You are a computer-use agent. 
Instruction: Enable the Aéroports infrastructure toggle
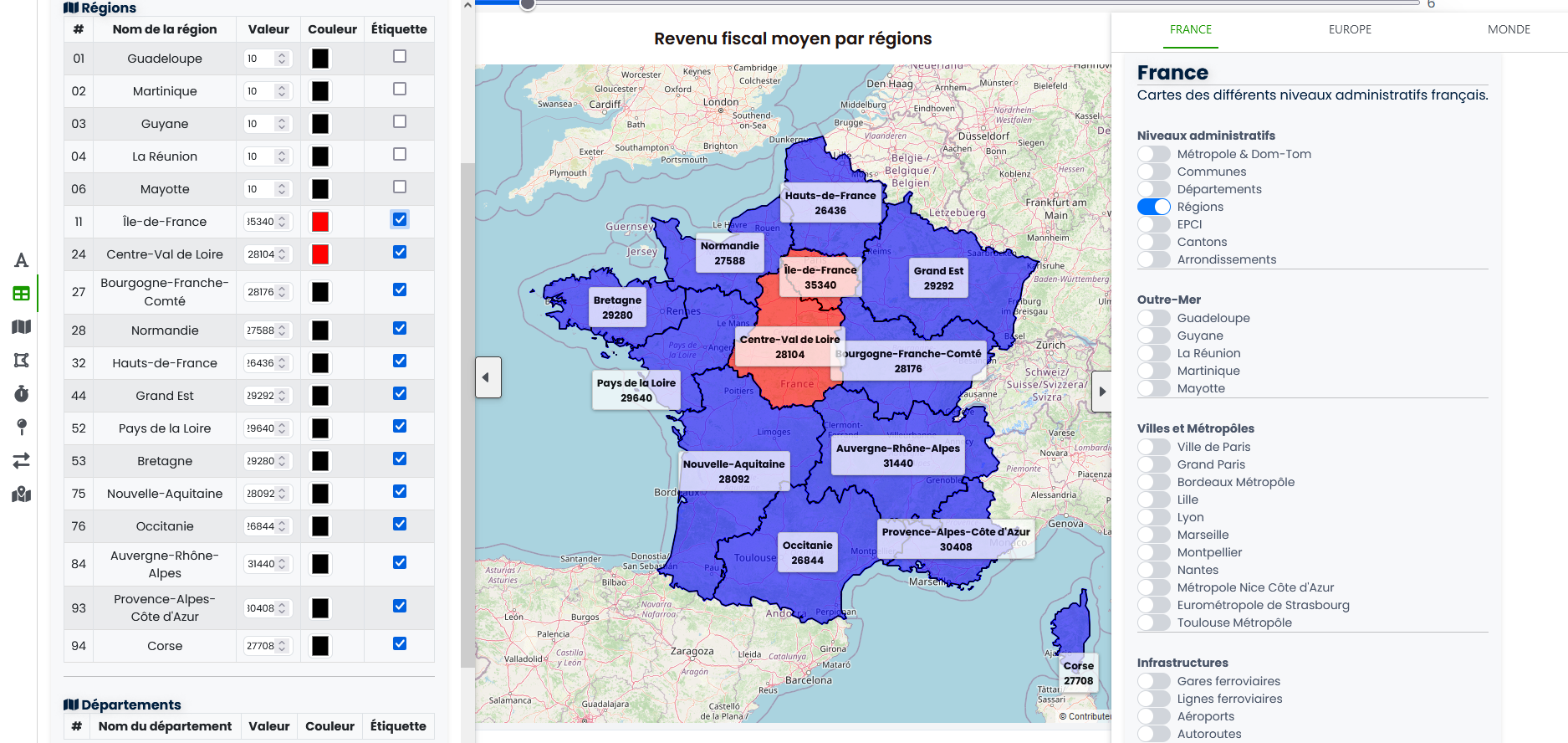click(x=1154, y=716)
